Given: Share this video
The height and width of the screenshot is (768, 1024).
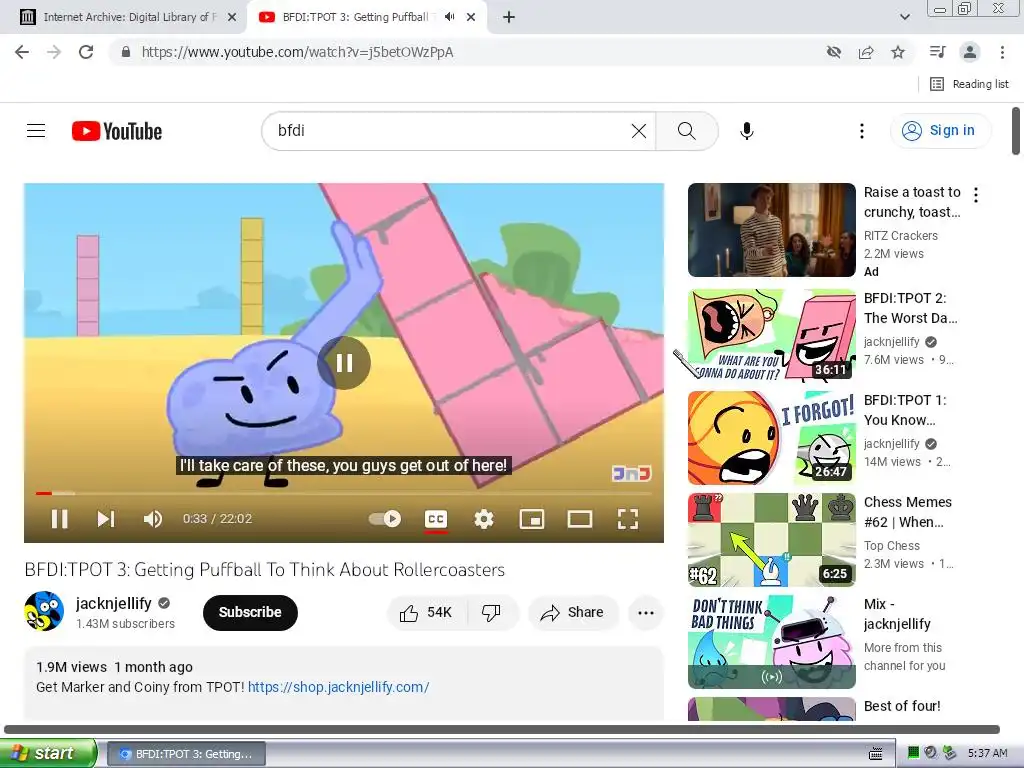Looking at the screenshot, I should tap(573, 613).
